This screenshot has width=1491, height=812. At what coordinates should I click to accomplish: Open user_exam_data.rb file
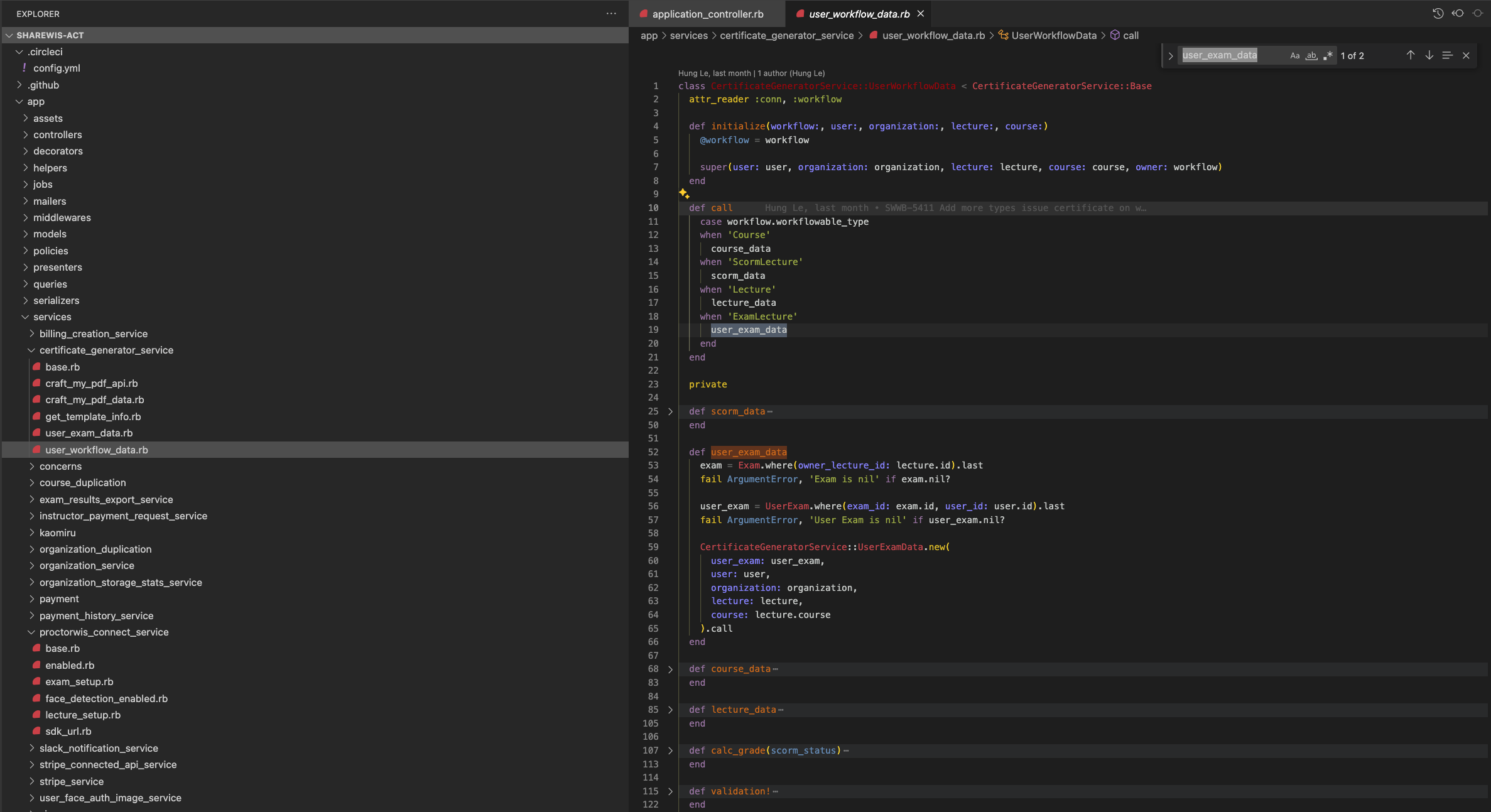pos(315,433)
